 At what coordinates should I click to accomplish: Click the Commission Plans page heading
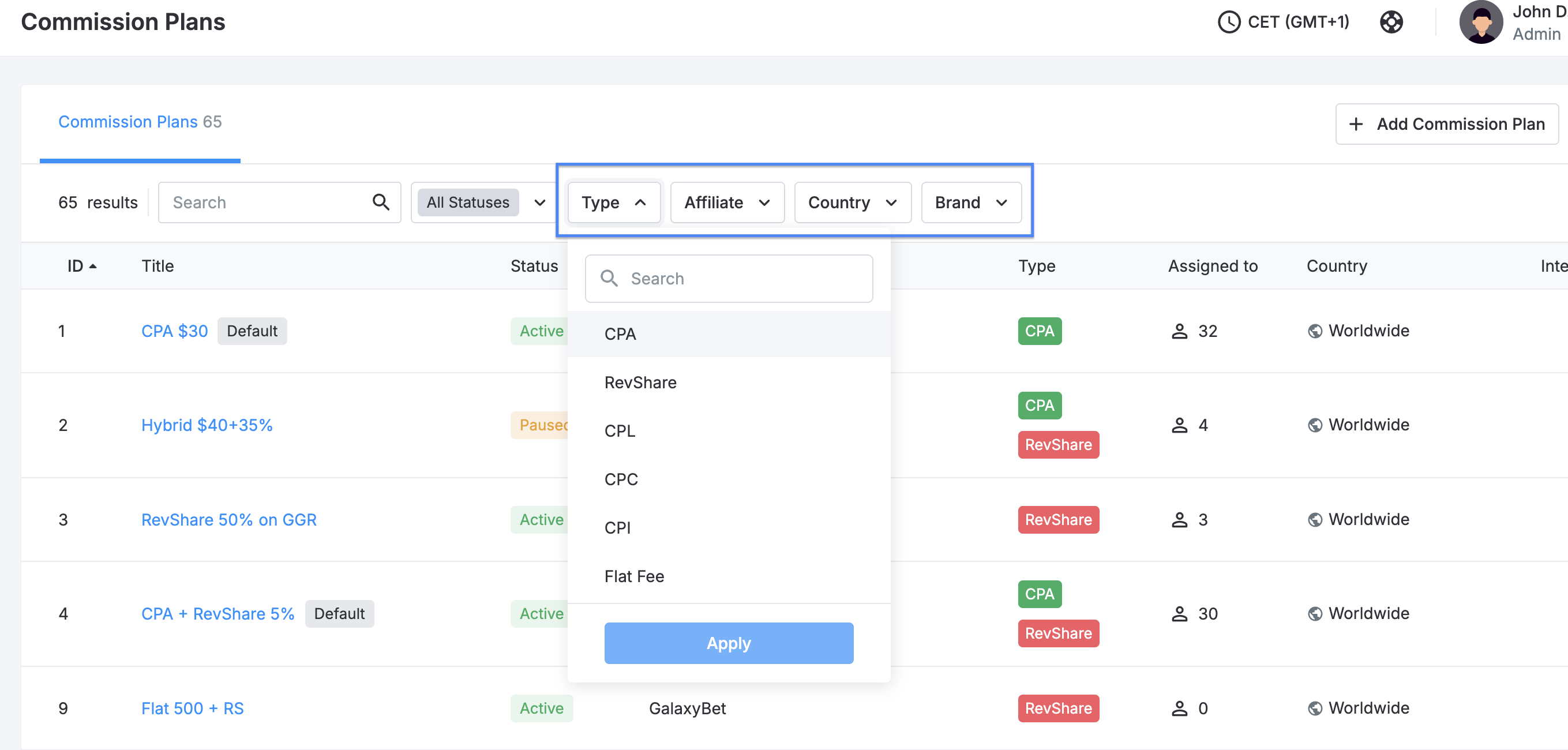123,22
